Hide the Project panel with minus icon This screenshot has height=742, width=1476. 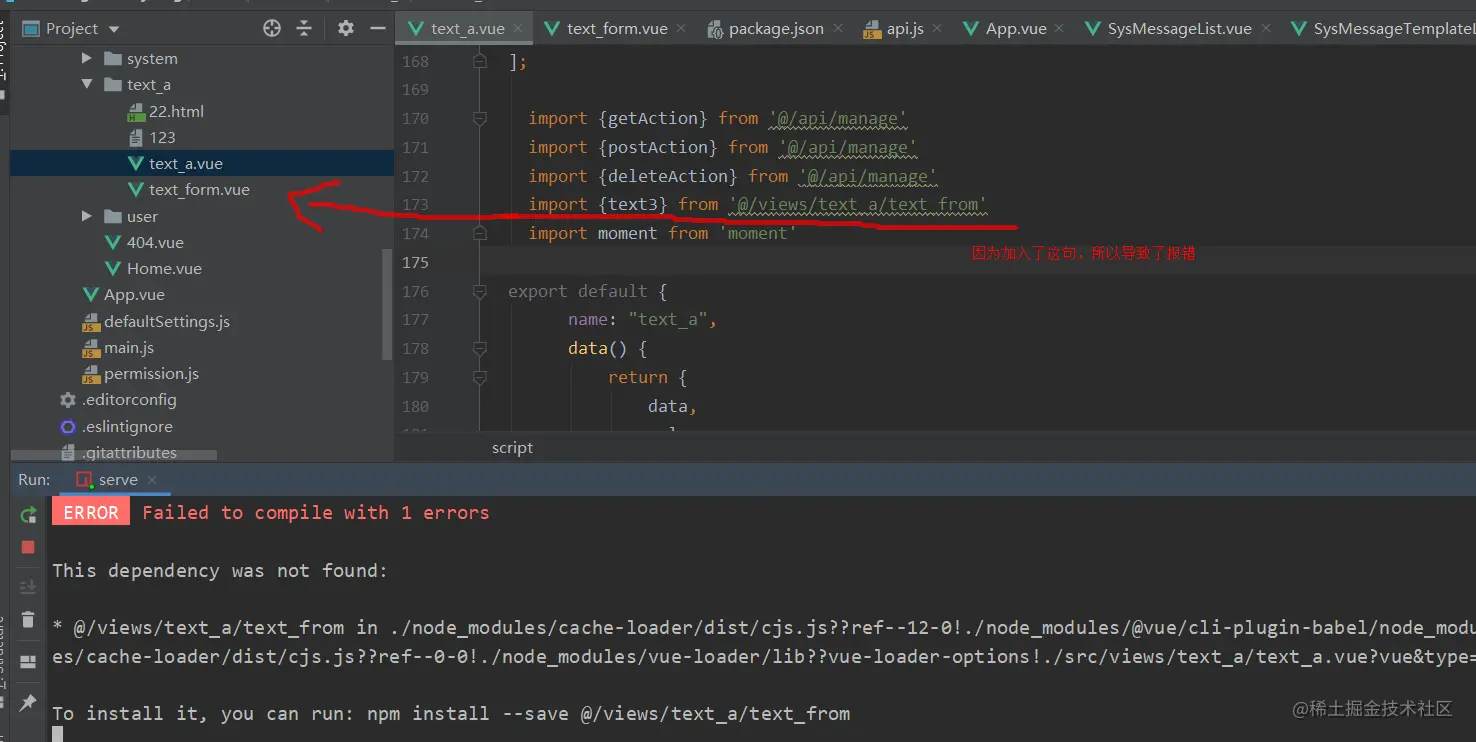pyautogui.click(x=378, y=29)
